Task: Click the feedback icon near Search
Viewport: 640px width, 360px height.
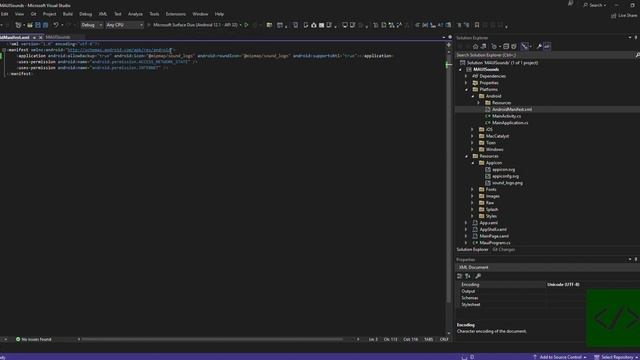Action: tap(570, 4)
